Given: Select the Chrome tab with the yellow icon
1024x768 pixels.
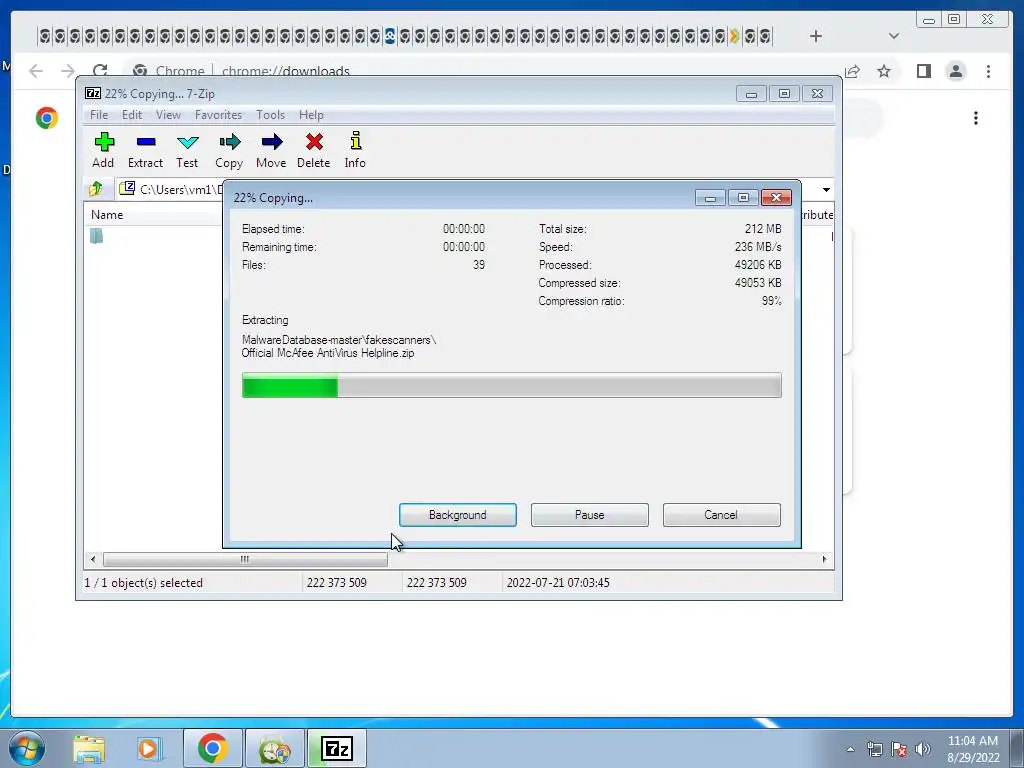Looking at the screenshot, I should click(x=735, y=36).
